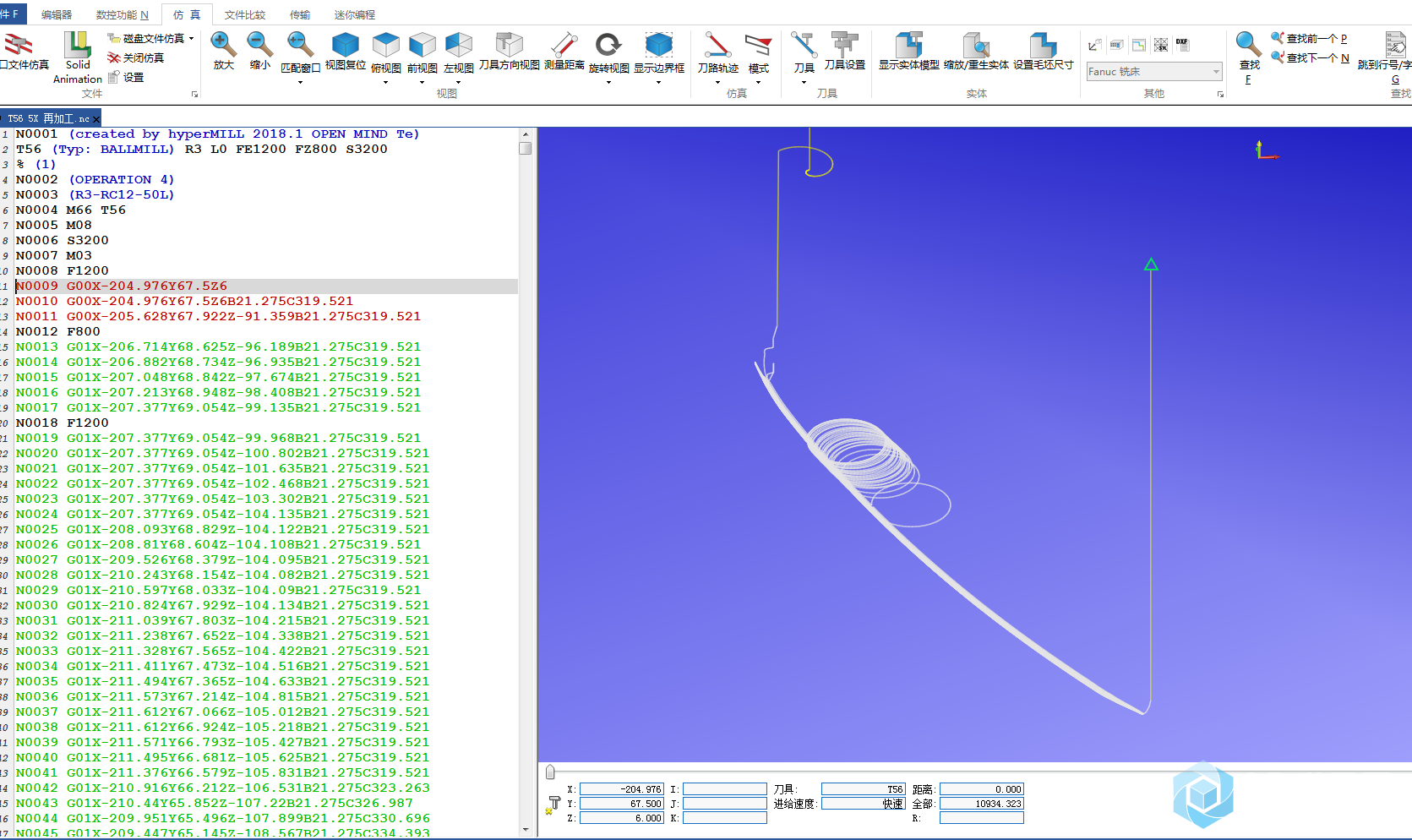Open 刀具设置 tool setup
The image size is (1412, 840).
click(844, 44)
